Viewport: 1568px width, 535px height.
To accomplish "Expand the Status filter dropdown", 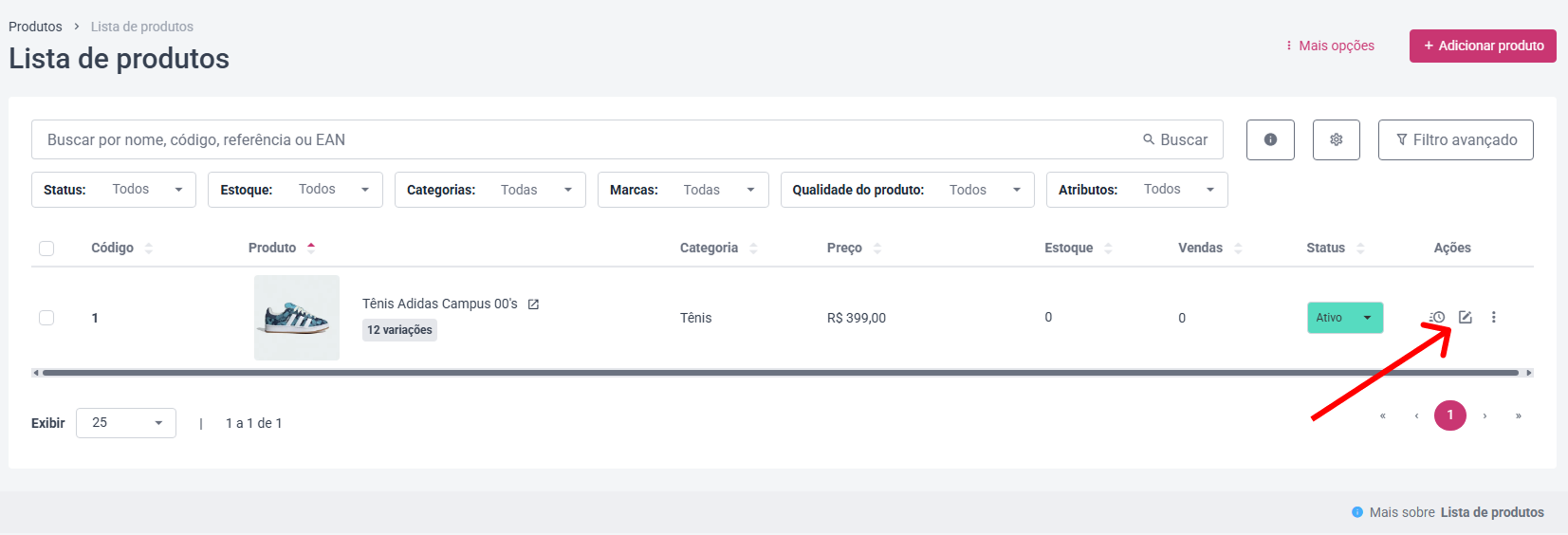I will (x=114, y=190).
